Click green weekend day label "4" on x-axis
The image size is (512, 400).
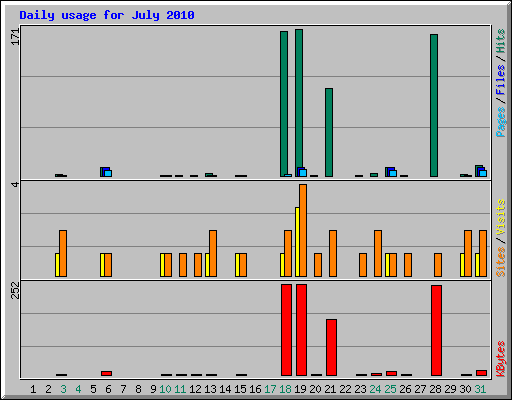click(x=78, y=389)
